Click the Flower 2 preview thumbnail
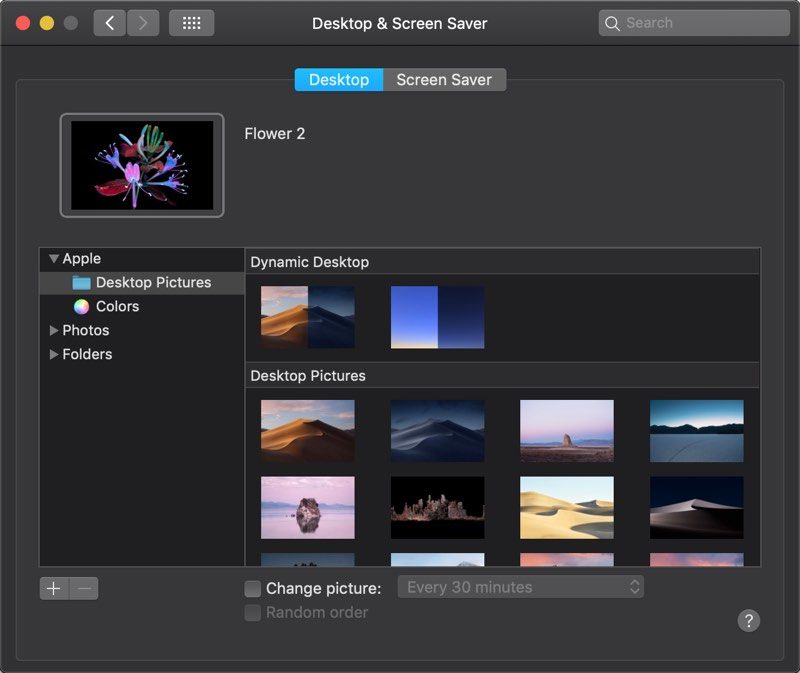 pyautogui.click(x=142, y=165)
